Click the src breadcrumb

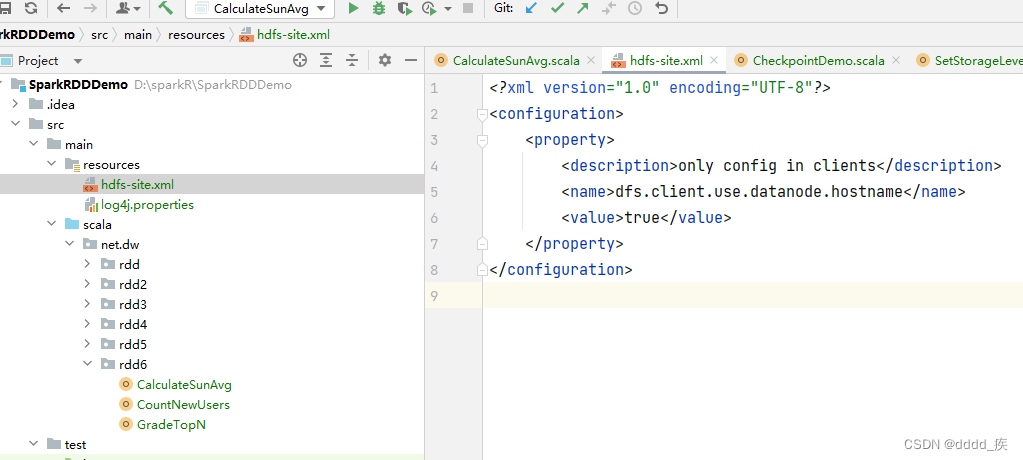(x=99, y=35)
